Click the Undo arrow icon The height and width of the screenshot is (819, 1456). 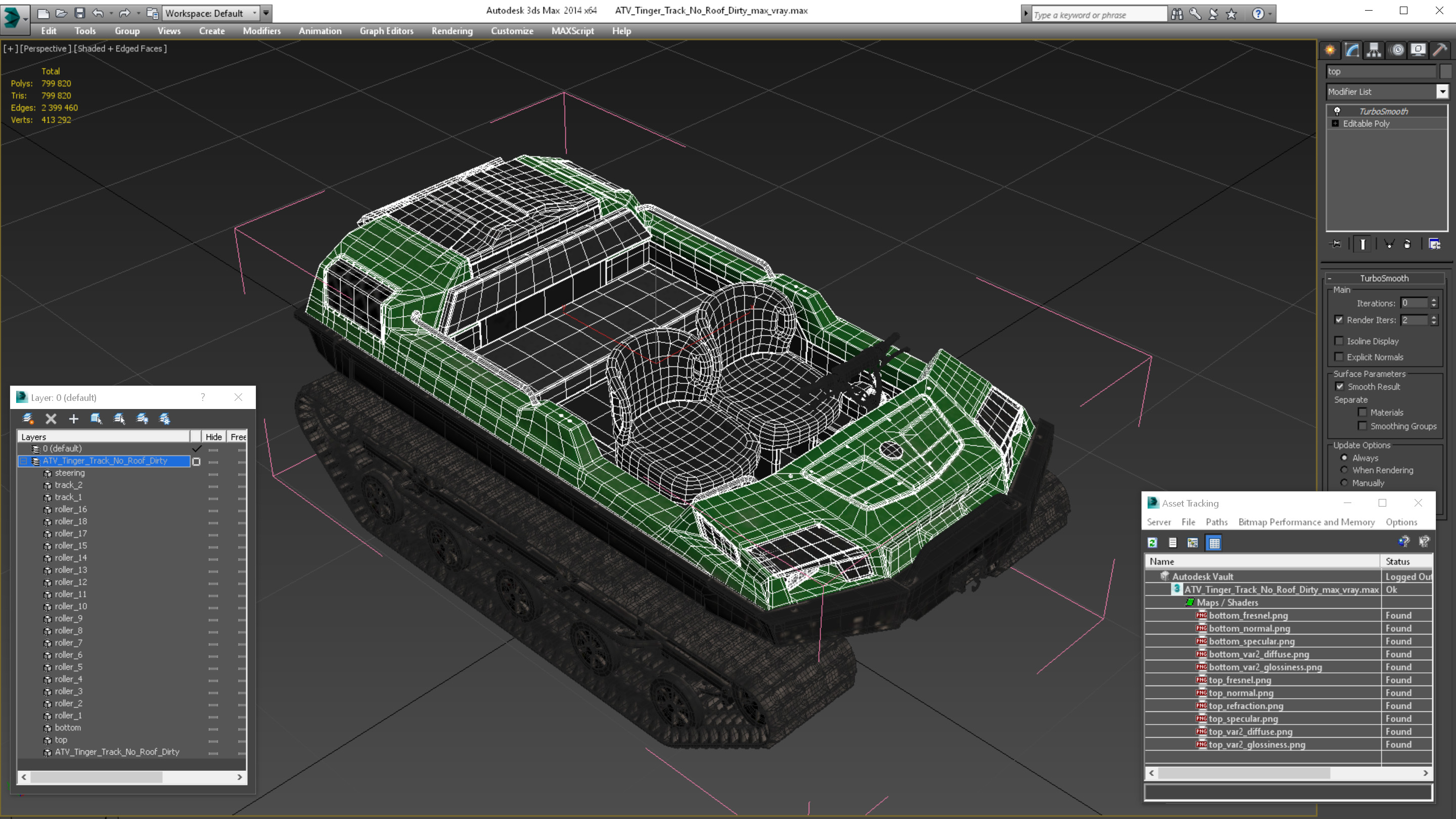98,13
